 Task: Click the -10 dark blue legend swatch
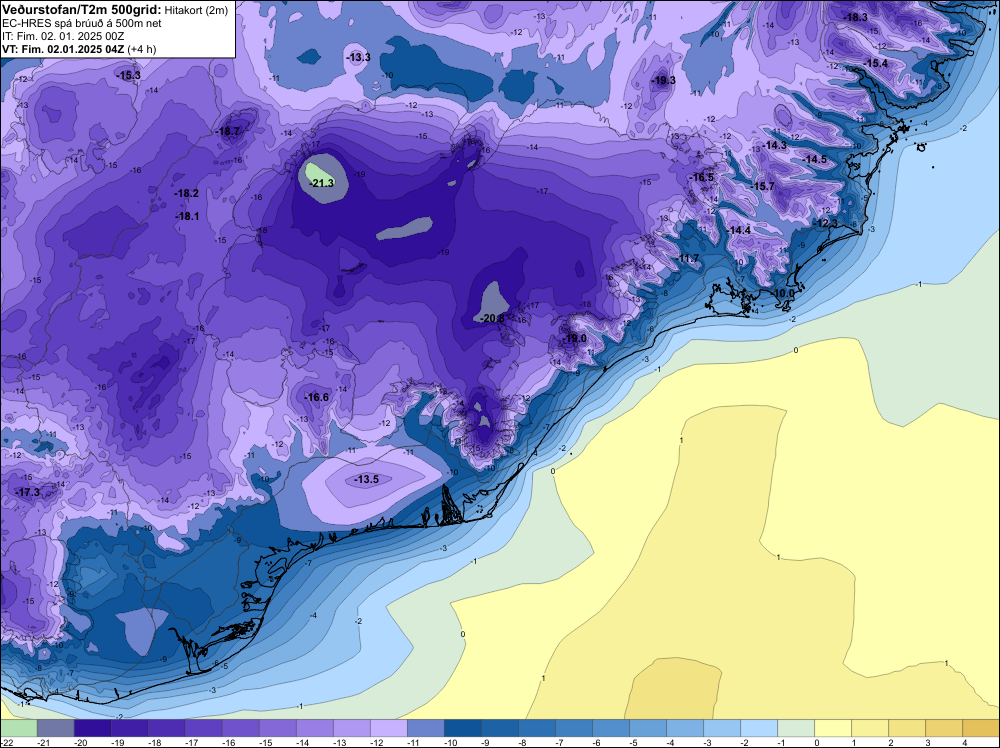pos(462,728)
